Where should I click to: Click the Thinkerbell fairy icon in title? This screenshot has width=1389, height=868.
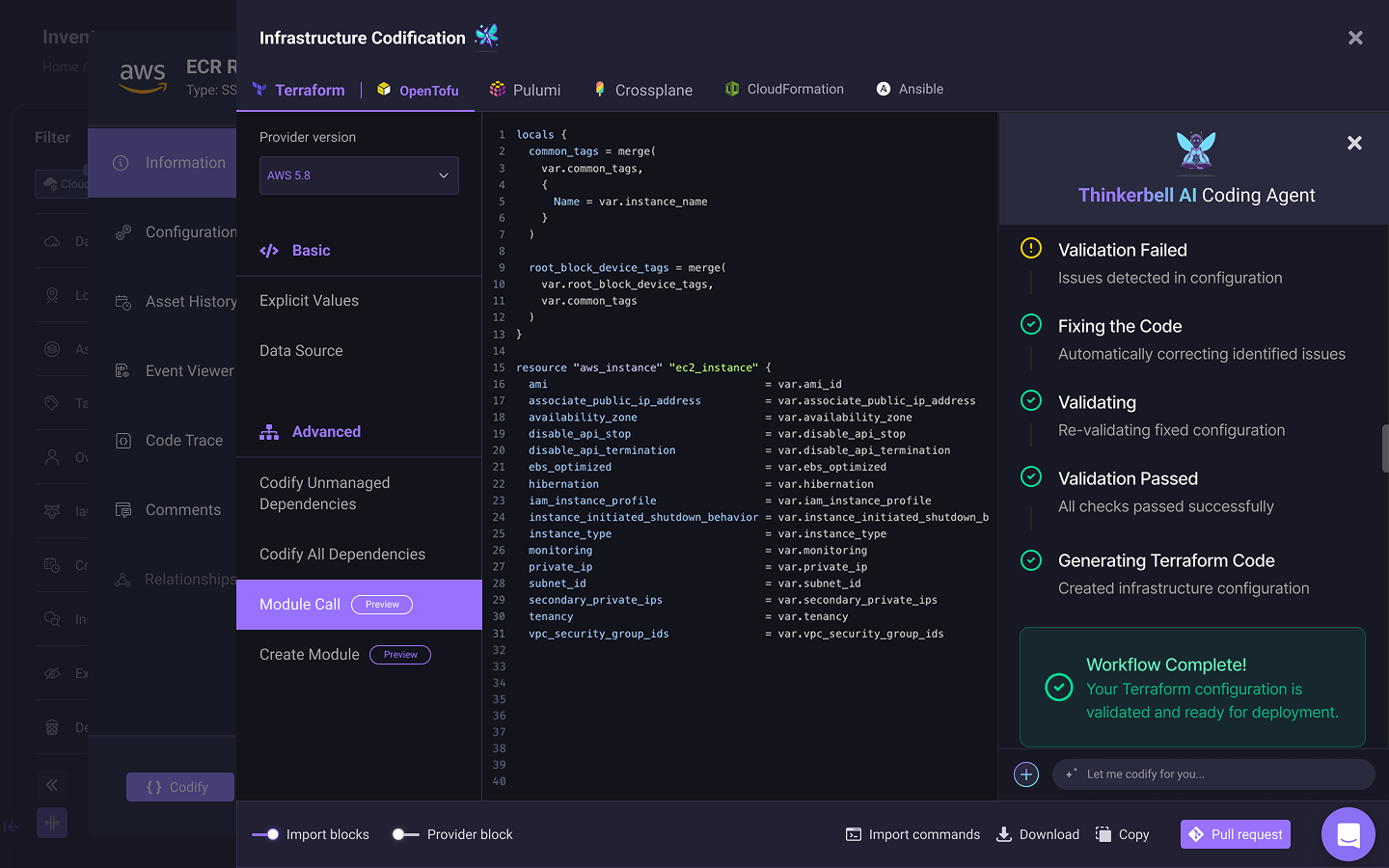[487, 36]
